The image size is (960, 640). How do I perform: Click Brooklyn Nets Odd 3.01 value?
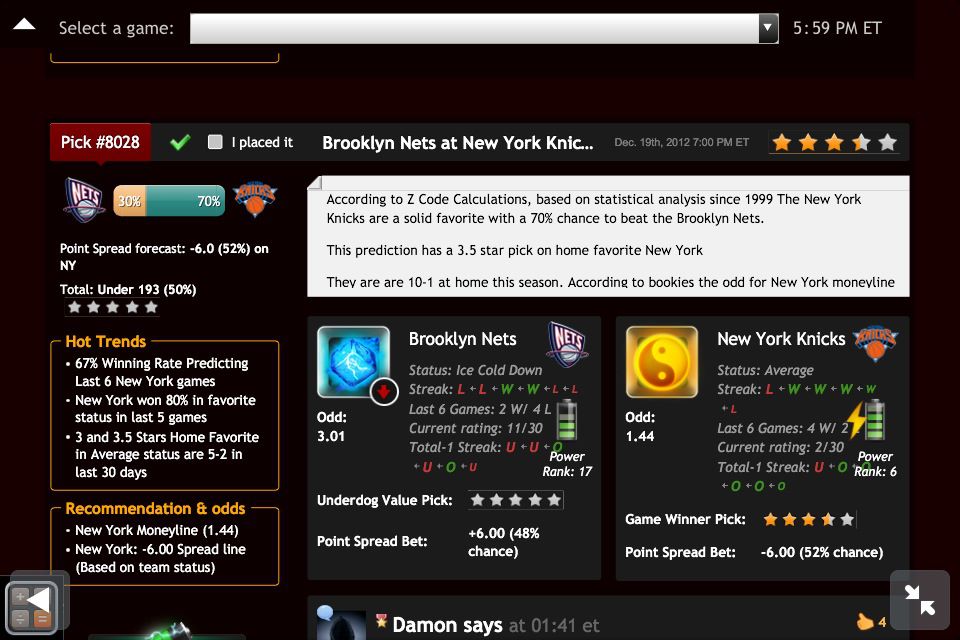331,436
